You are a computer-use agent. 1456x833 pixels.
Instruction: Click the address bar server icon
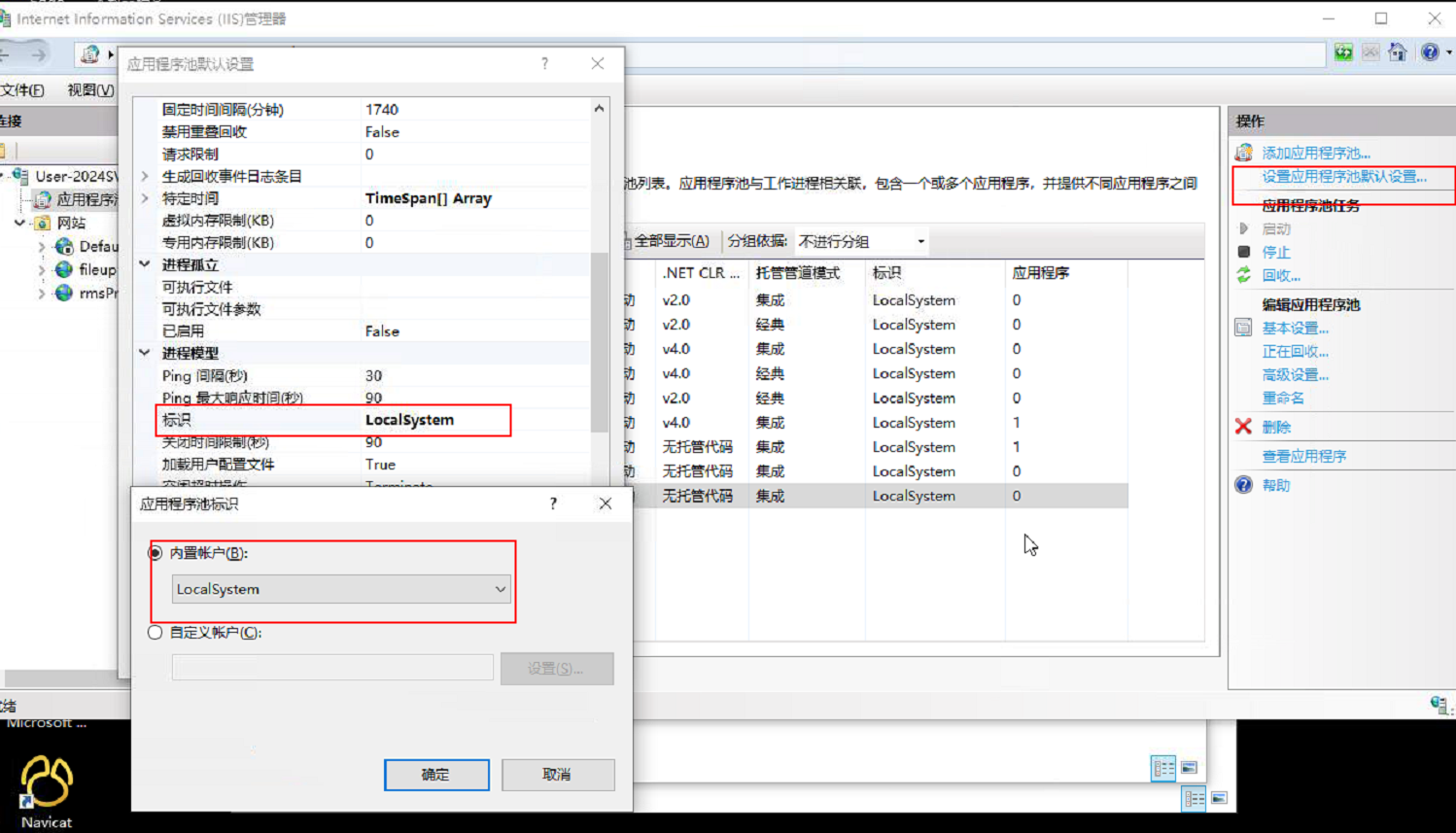click(90, 54)
